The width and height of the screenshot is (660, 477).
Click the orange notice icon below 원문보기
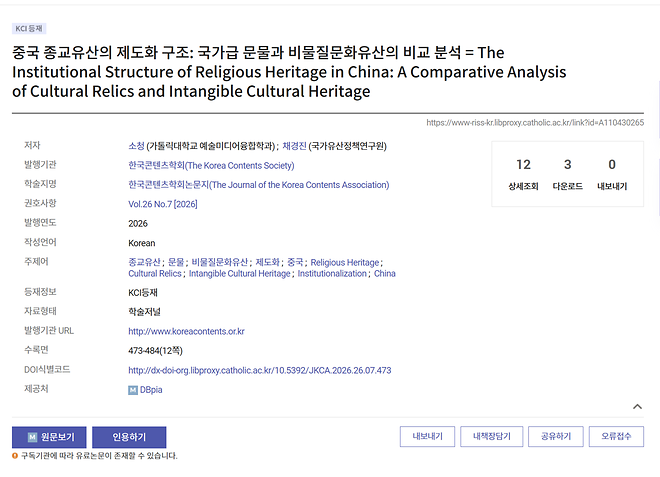pyautogui.click(x=15, y=456)
